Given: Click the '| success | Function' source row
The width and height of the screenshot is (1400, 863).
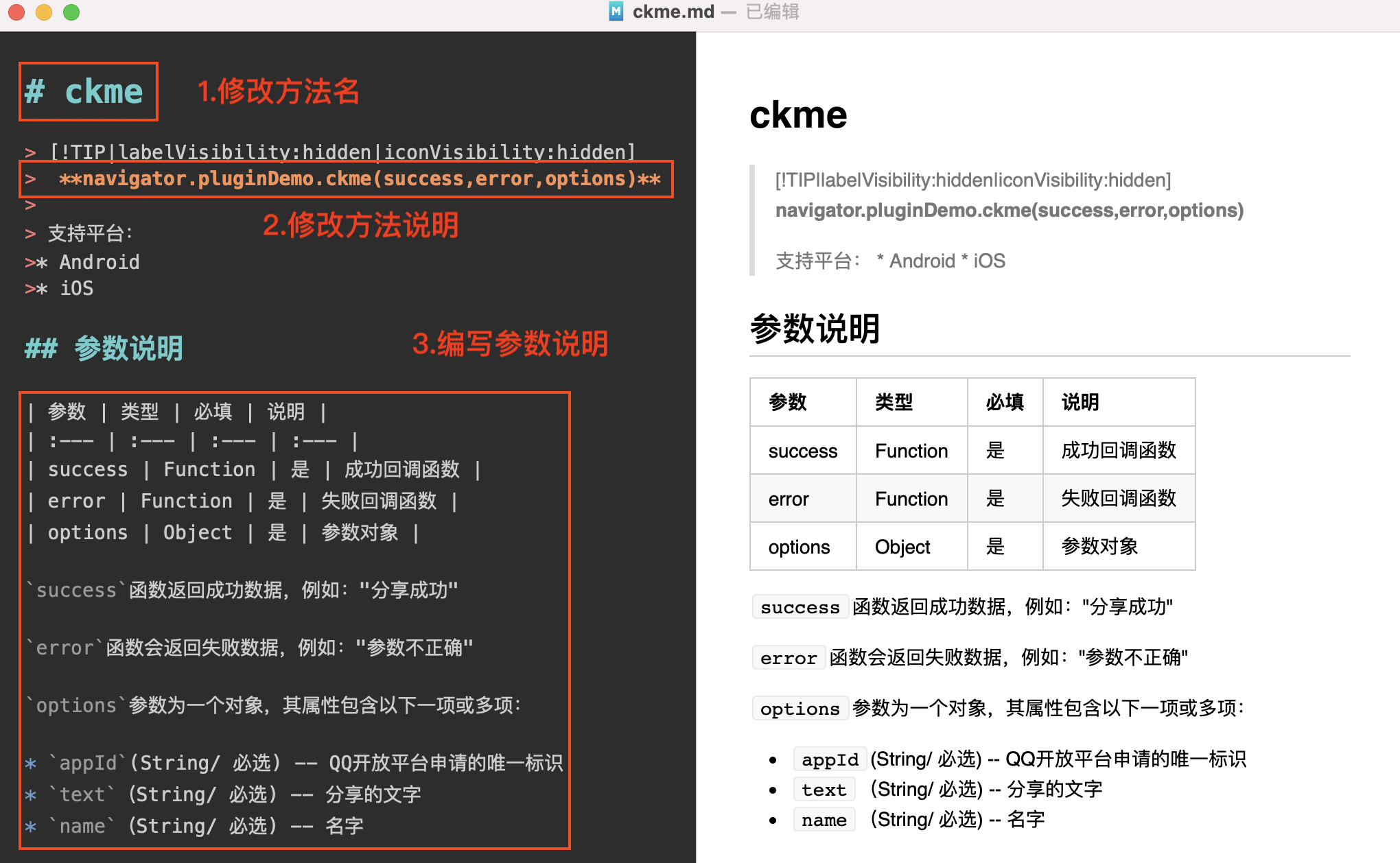Looking at the screenshot, I should pyautogui.click(x=254, y=470).
